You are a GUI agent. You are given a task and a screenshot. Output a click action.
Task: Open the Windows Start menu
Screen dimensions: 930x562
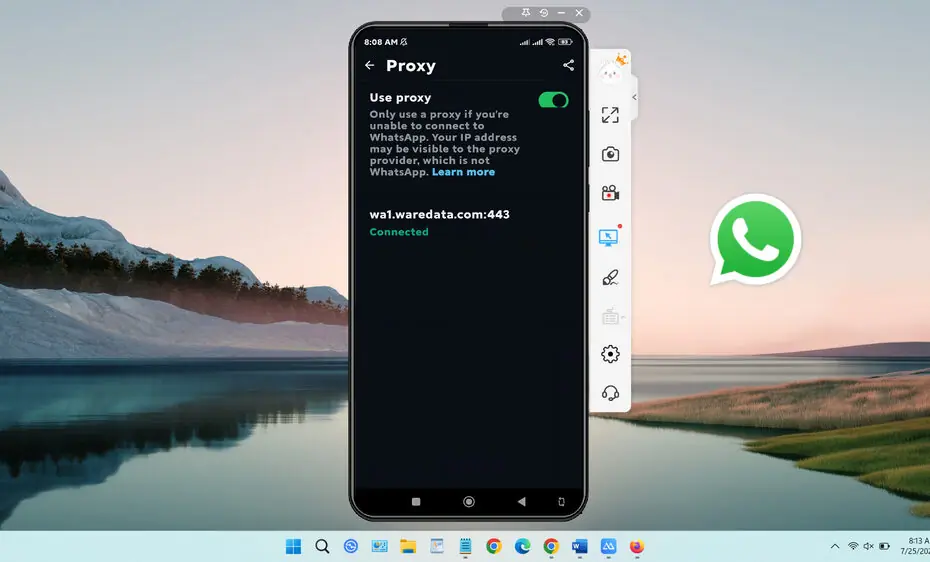[294, 546]
